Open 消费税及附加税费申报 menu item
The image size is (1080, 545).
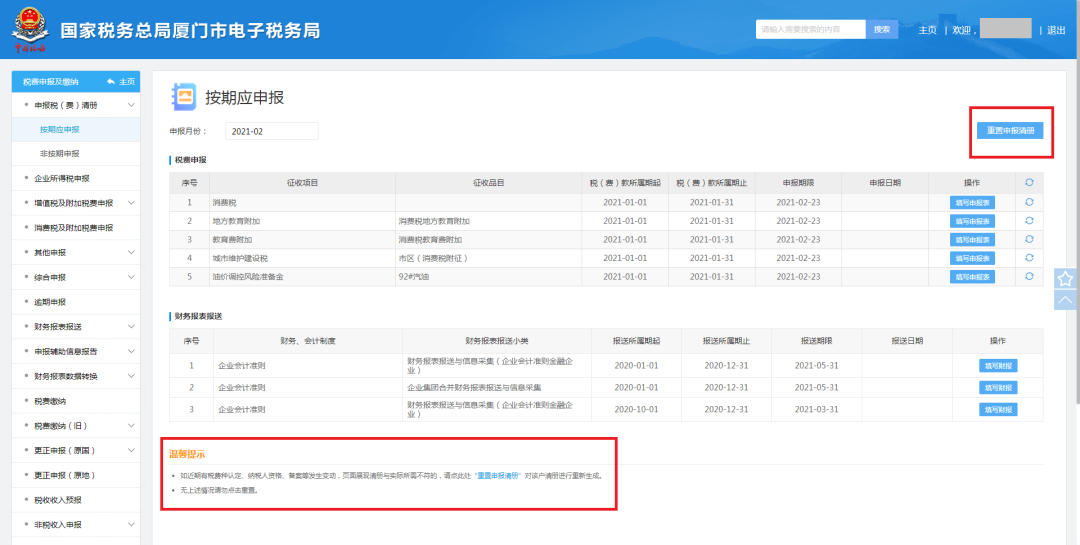[x=76, y=228]
